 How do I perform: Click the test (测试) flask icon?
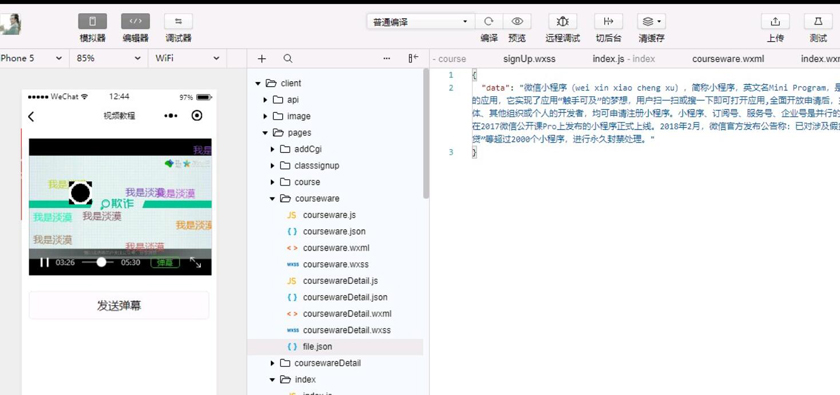click(818, 21)
